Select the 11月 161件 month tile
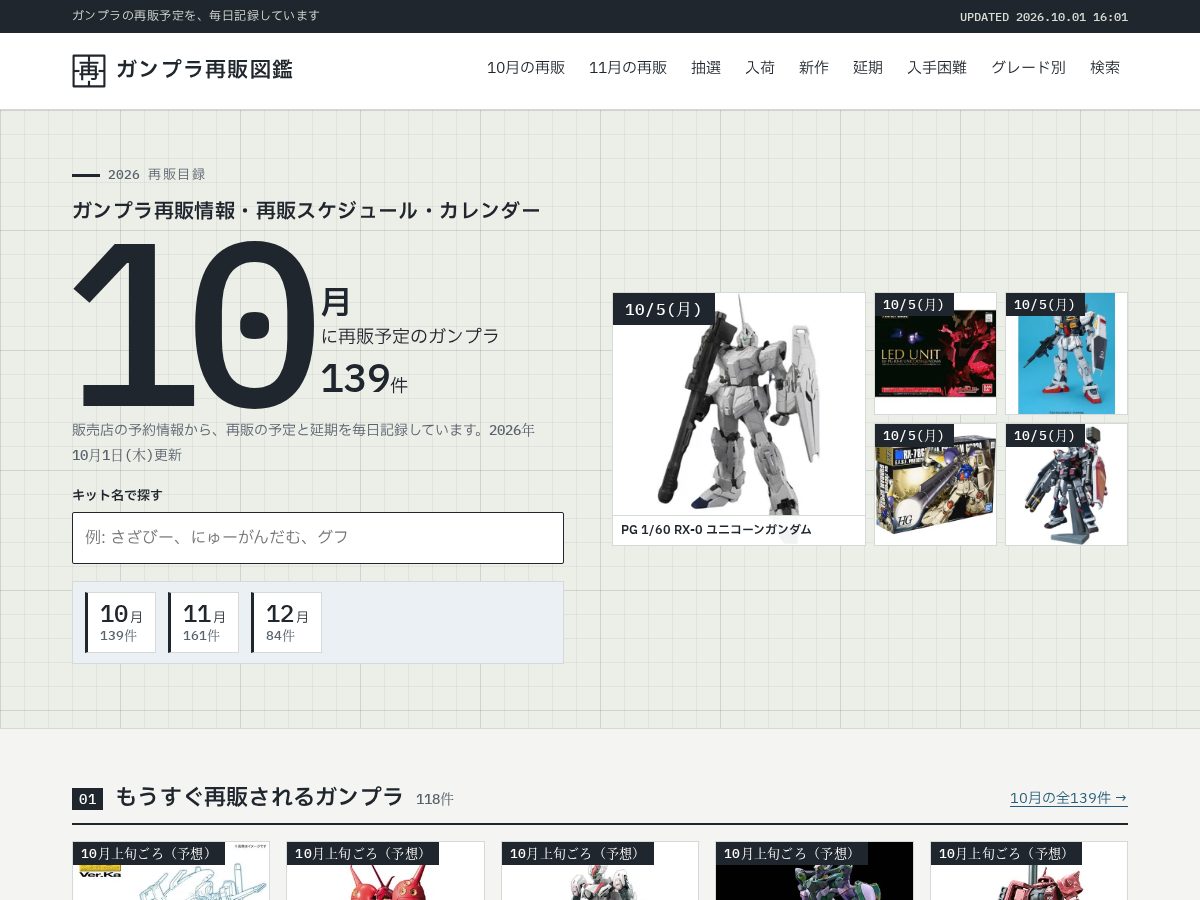 click(x=203, y=622)
